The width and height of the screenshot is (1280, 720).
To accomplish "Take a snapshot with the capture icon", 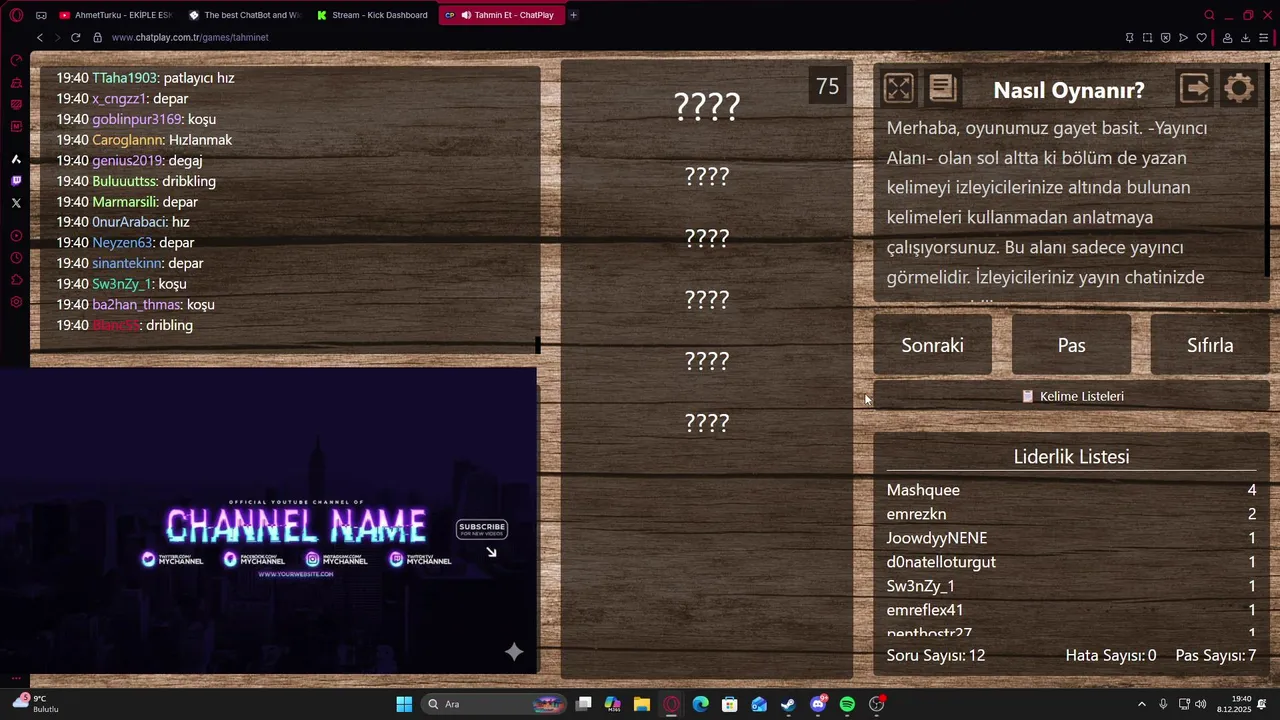I will tap(1147, 38).
